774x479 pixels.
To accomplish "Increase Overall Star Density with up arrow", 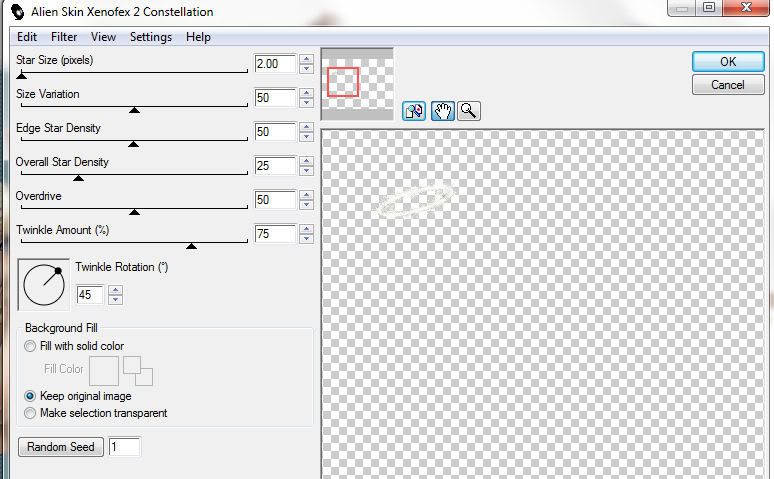I will [x=307, y=161].
